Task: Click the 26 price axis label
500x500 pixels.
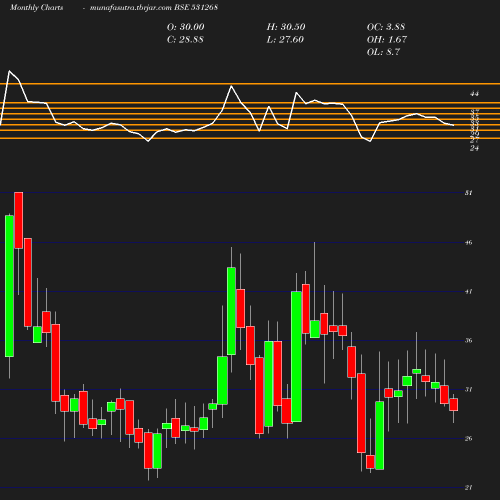Action: coord(469,438)
